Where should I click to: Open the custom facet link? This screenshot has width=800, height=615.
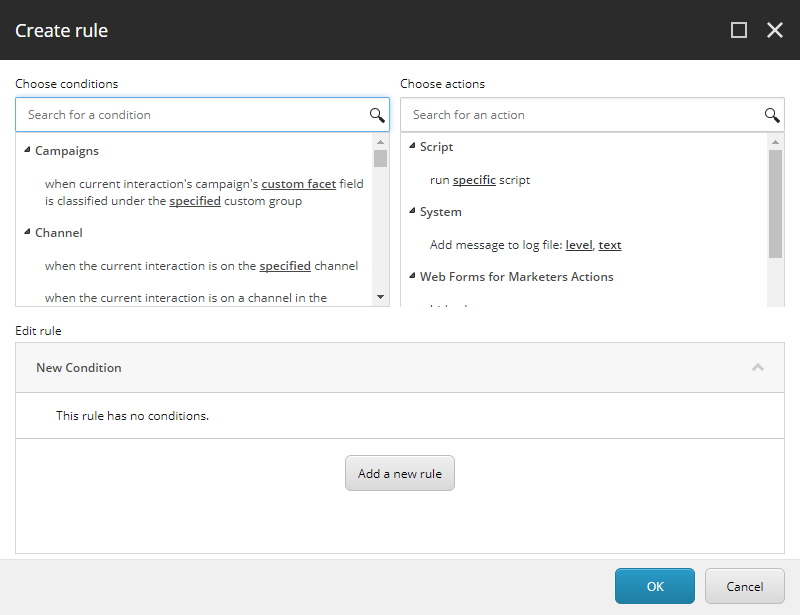[x=298, y=184]
